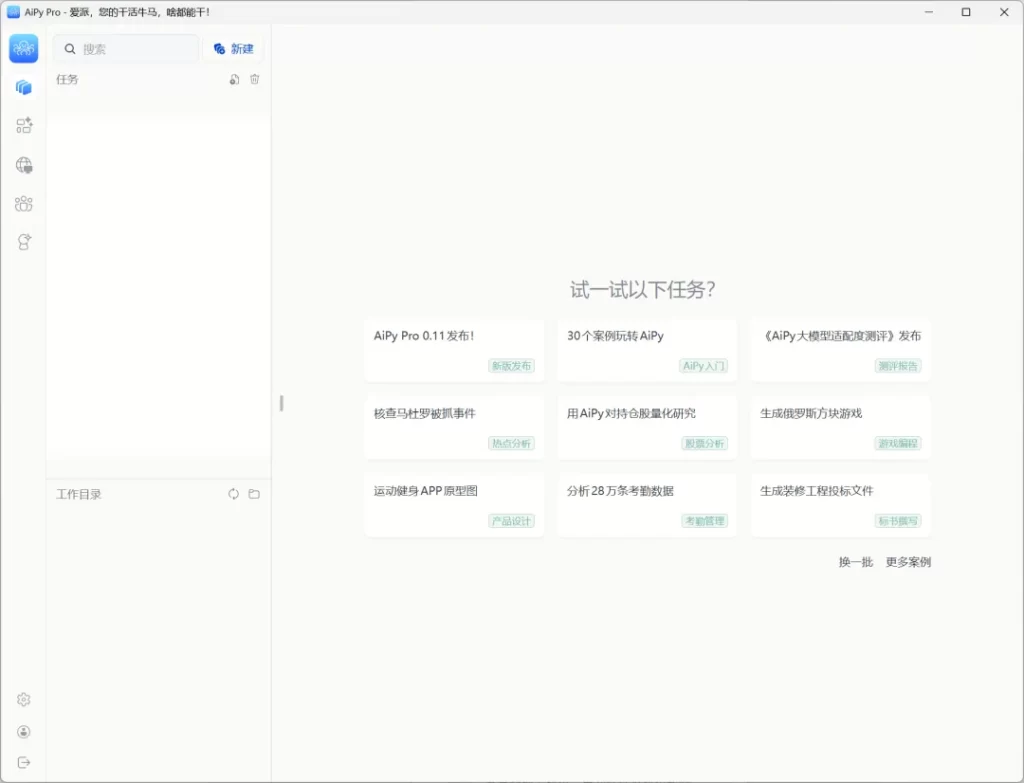Click the 新建 new task button
The image size is (1024, 783).
[234, 49]
